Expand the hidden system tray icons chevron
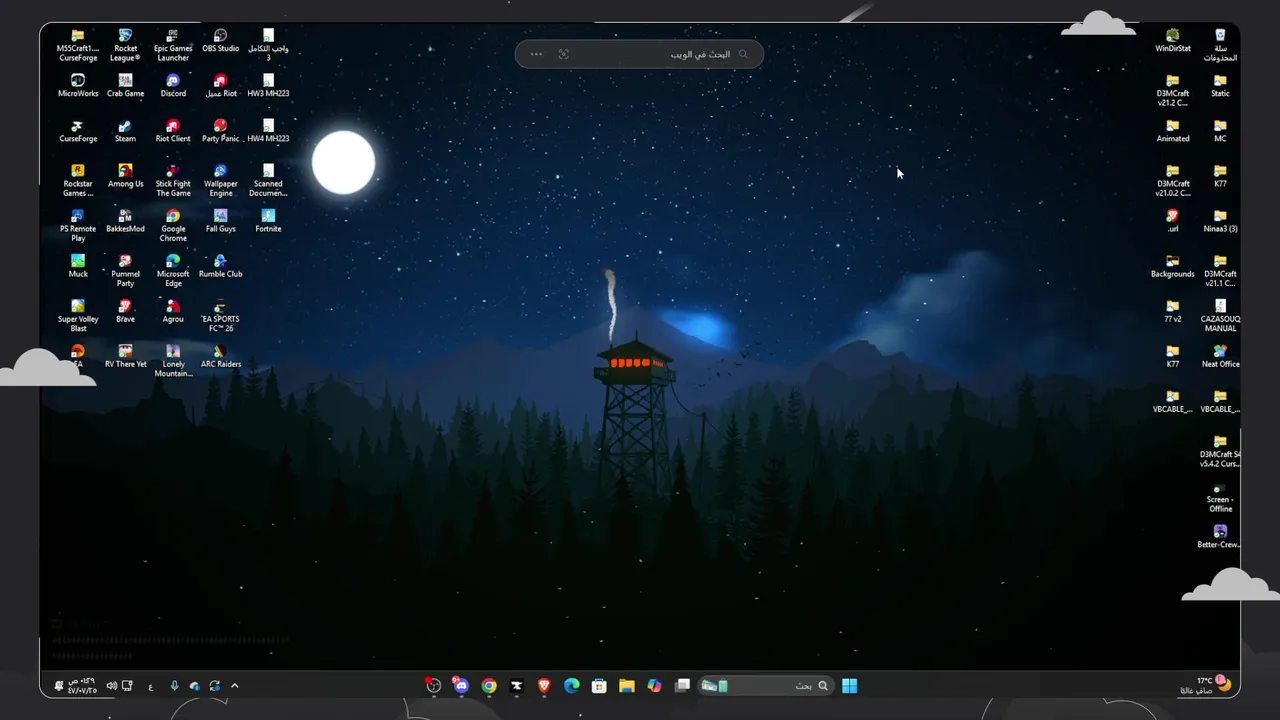The width and height of the screenshot is (1280, 720). click(235, 685)
